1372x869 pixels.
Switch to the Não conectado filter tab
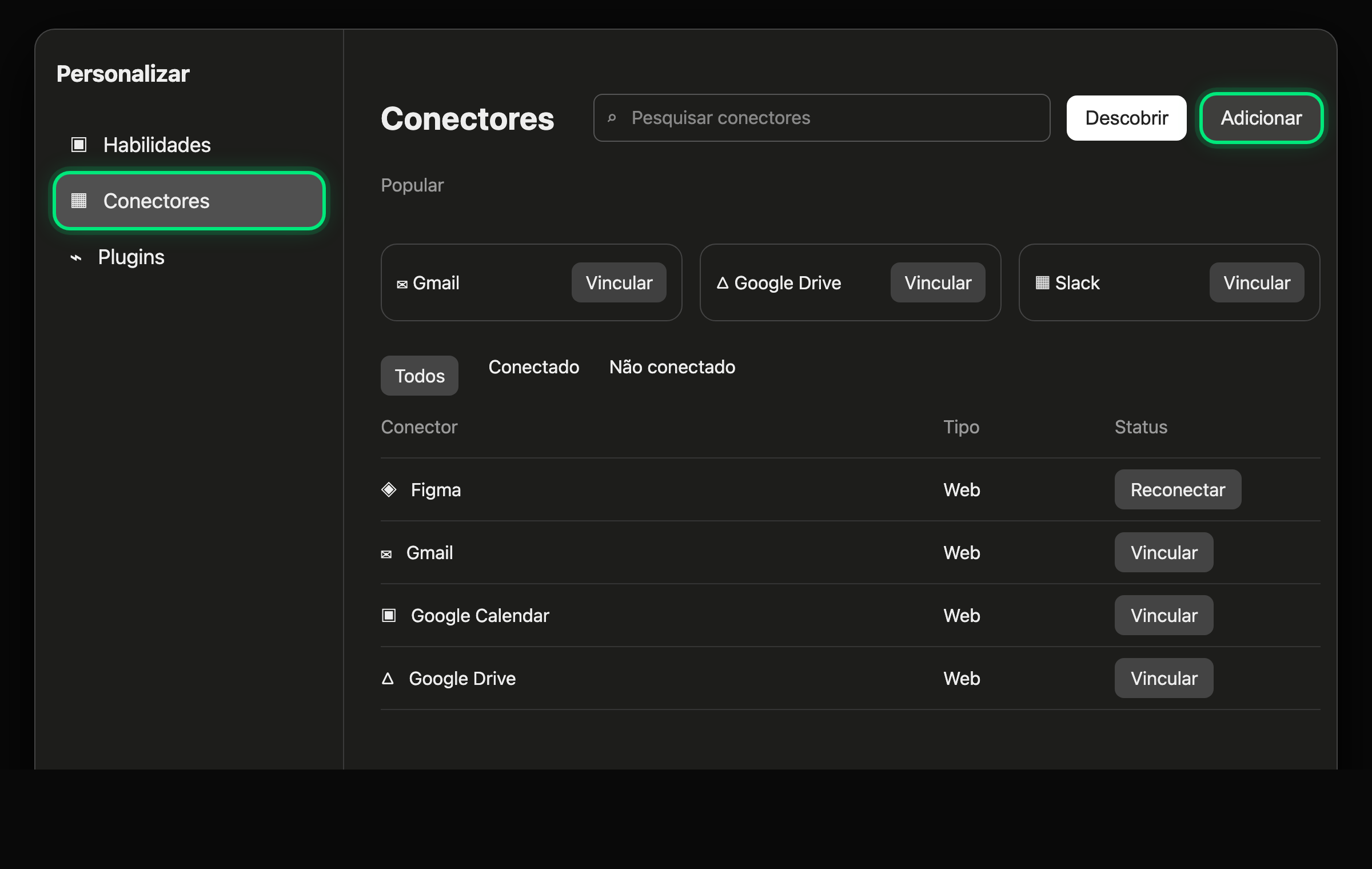coord(672,366)
